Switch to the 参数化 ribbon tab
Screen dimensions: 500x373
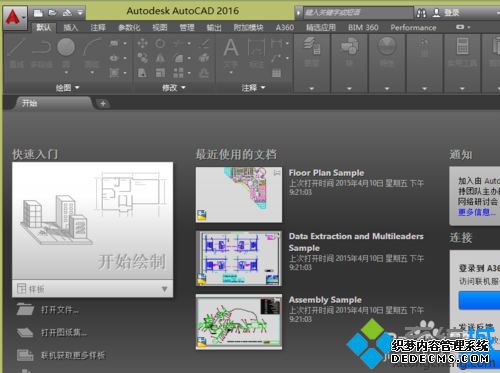tap(129, 27)
